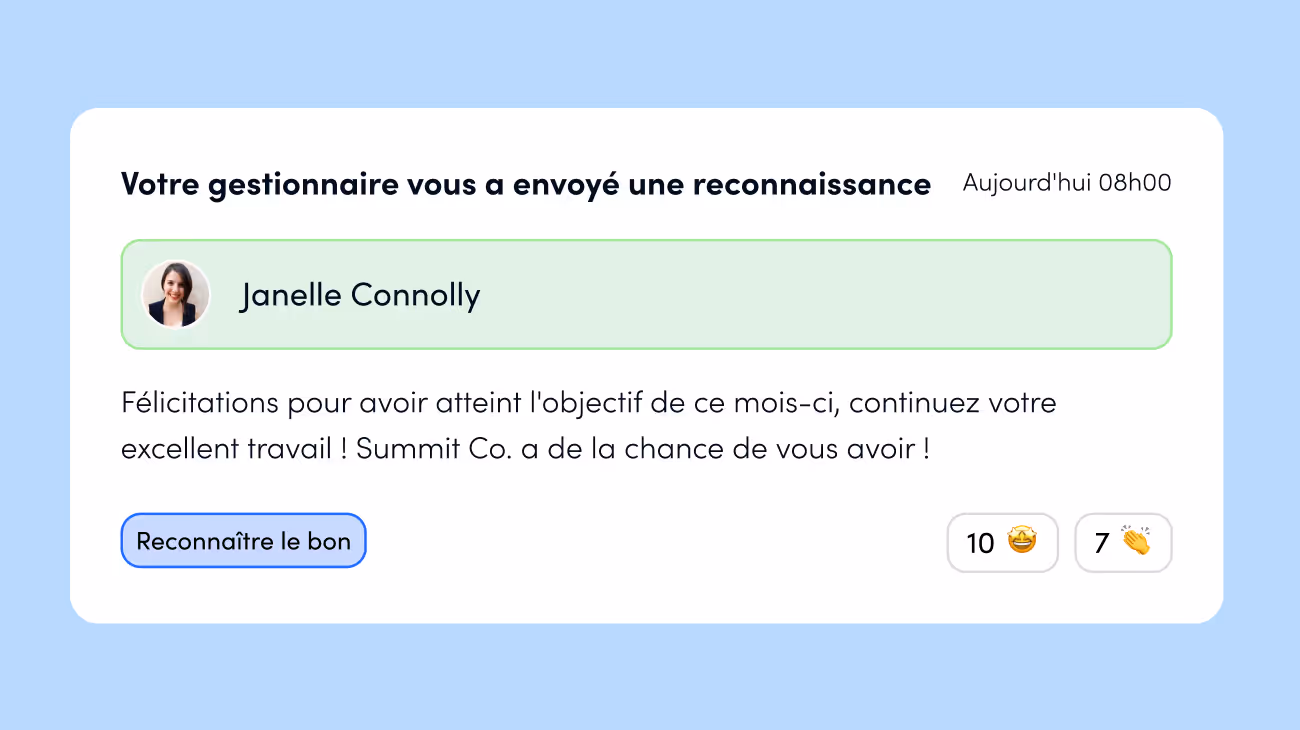Open Janelle Connolly's profile photo
This screenshot has height=730, width=1300.
(176, 294)
